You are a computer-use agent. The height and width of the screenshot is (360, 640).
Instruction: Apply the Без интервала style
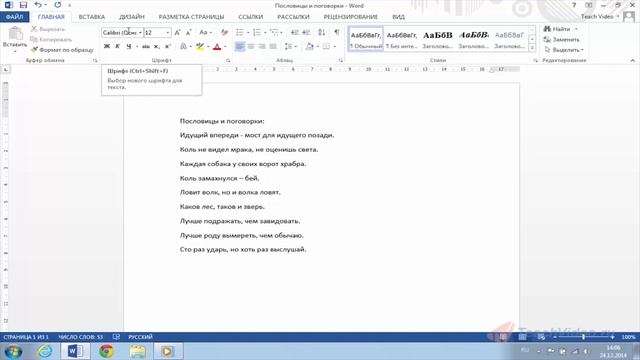pyautogui.click(x=402, y=39)
